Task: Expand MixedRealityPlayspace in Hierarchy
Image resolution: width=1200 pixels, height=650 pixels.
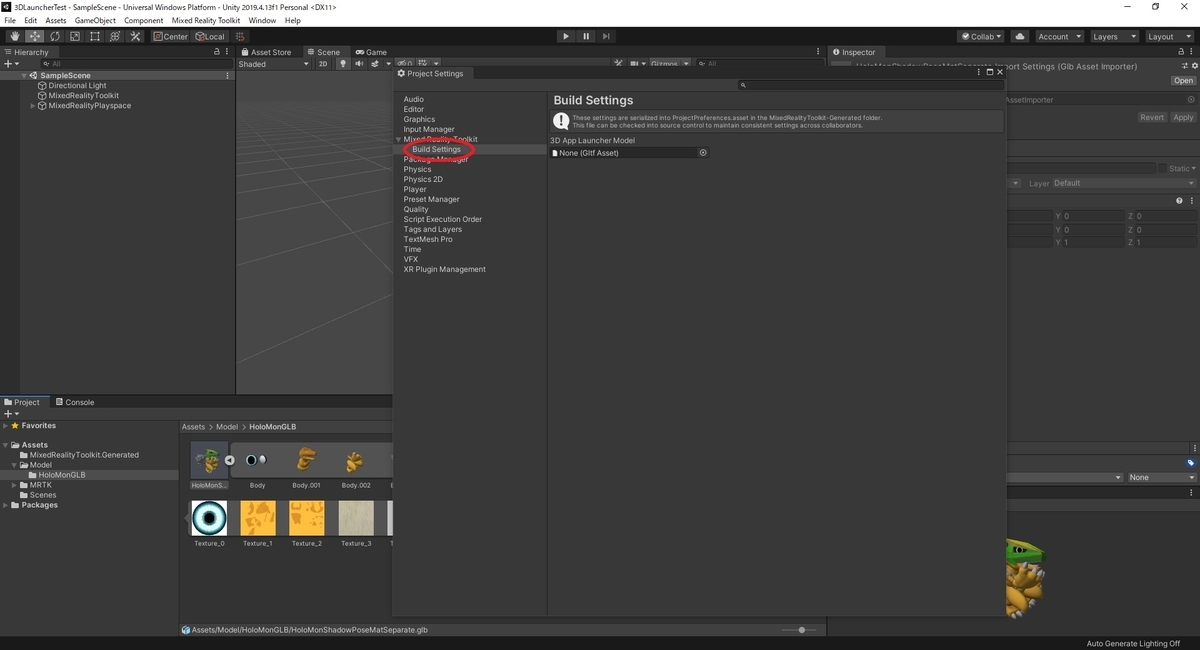Action: (x=32, y=105)
